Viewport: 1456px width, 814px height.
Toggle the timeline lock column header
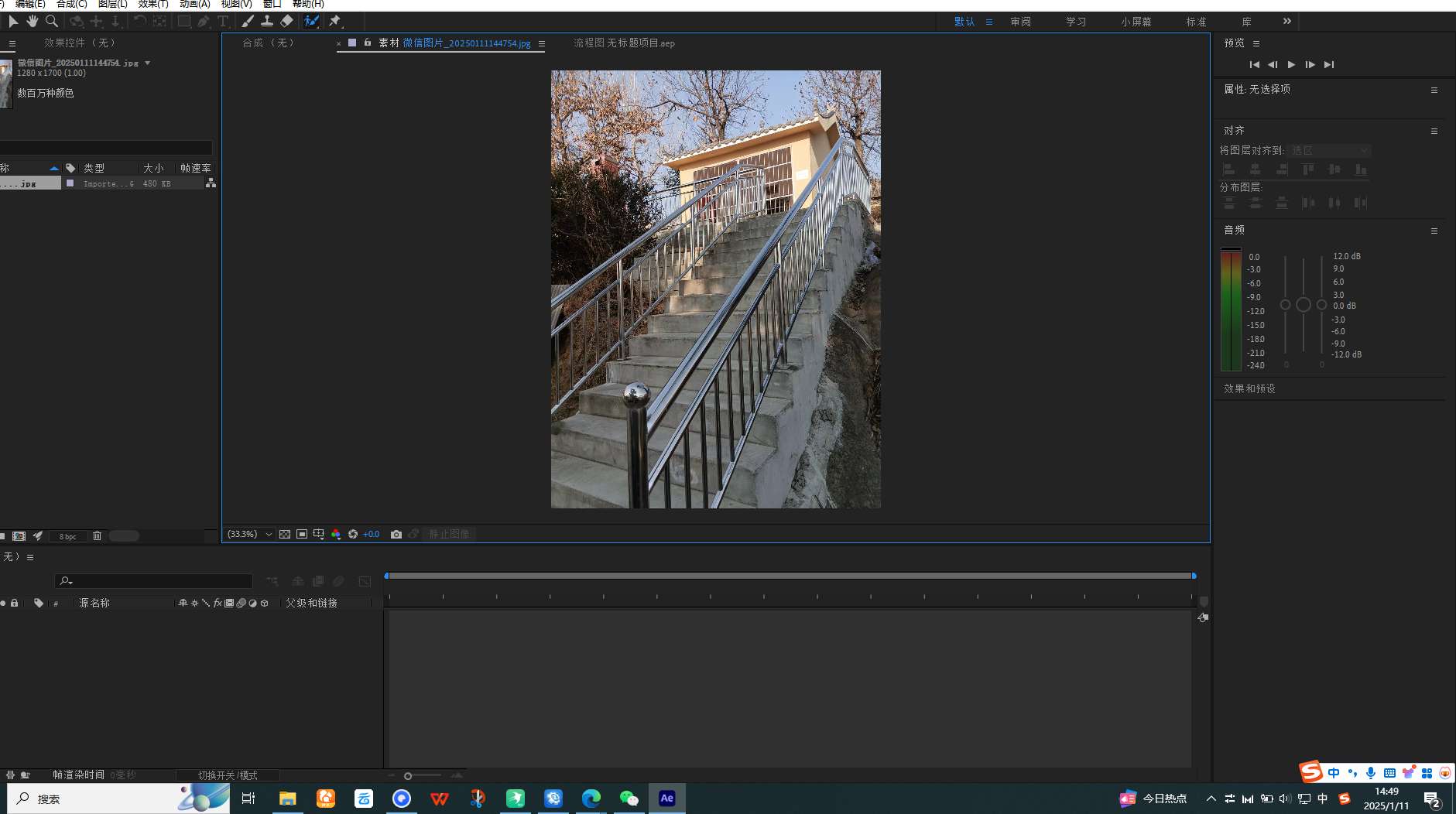(x=14, y=603)
